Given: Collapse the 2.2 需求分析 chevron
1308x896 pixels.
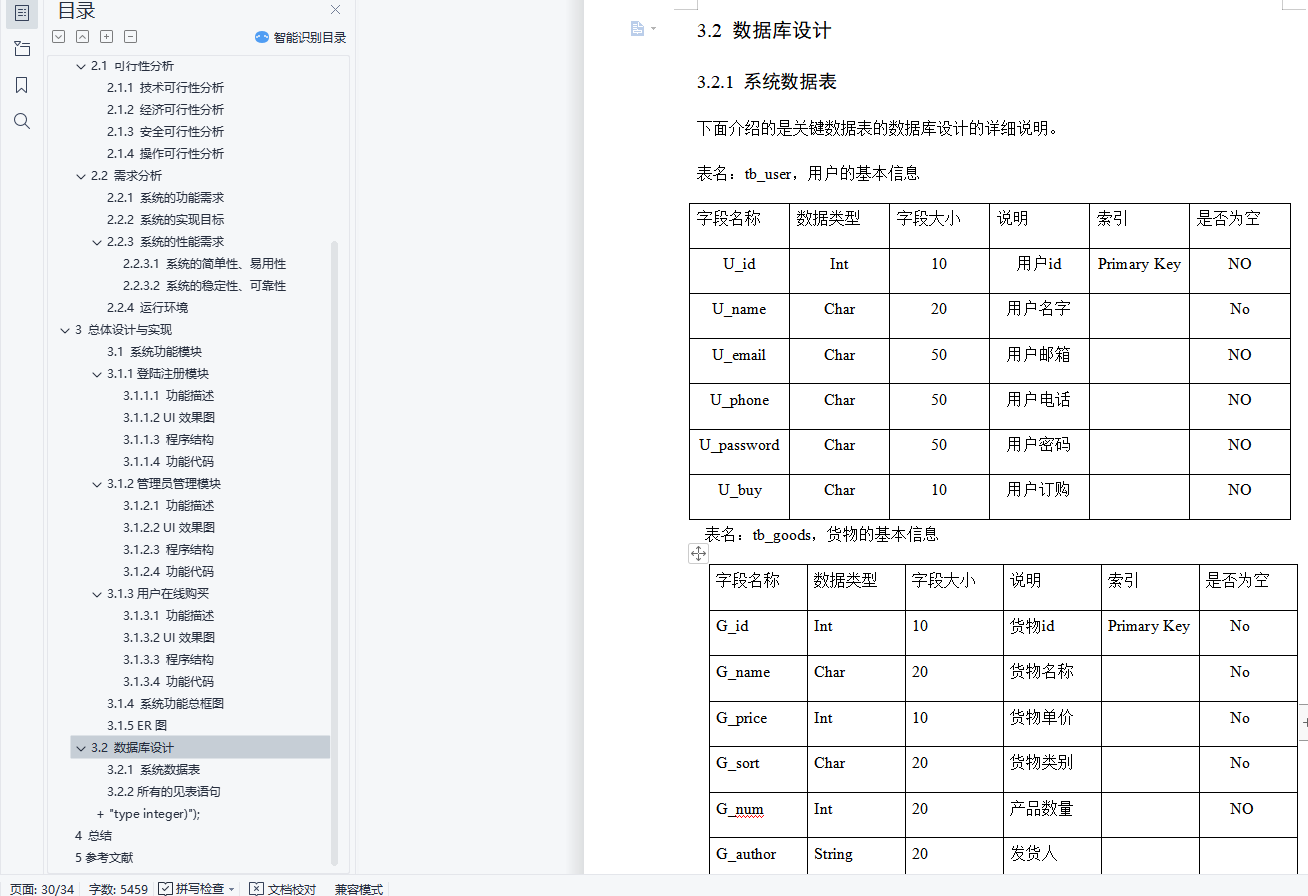Looking at the screenshot, I should click(x=81, y=176).
